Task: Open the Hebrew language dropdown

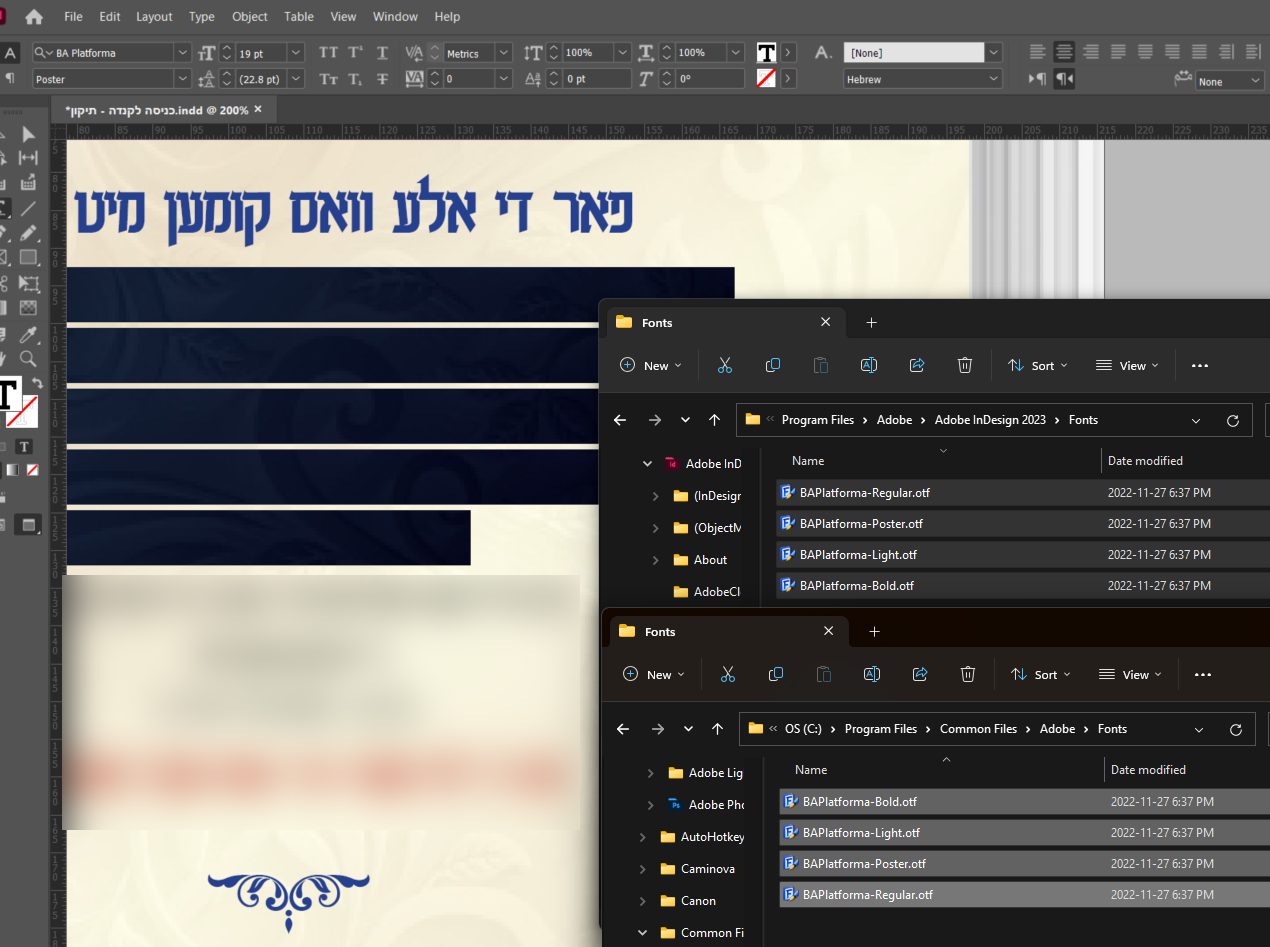Action: [994, 79]
